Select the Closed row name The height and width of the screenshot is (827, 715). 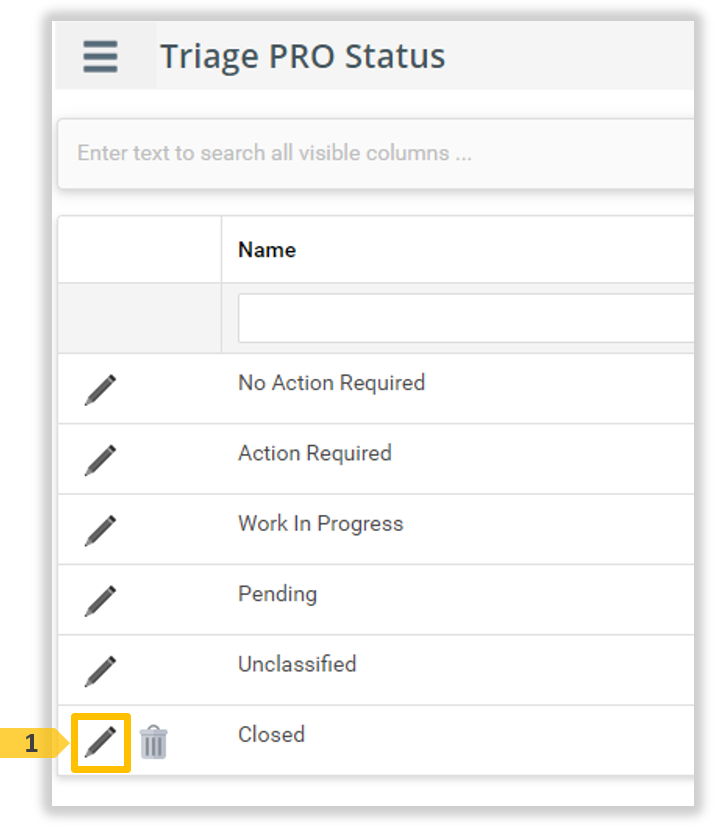pos(271,734)
